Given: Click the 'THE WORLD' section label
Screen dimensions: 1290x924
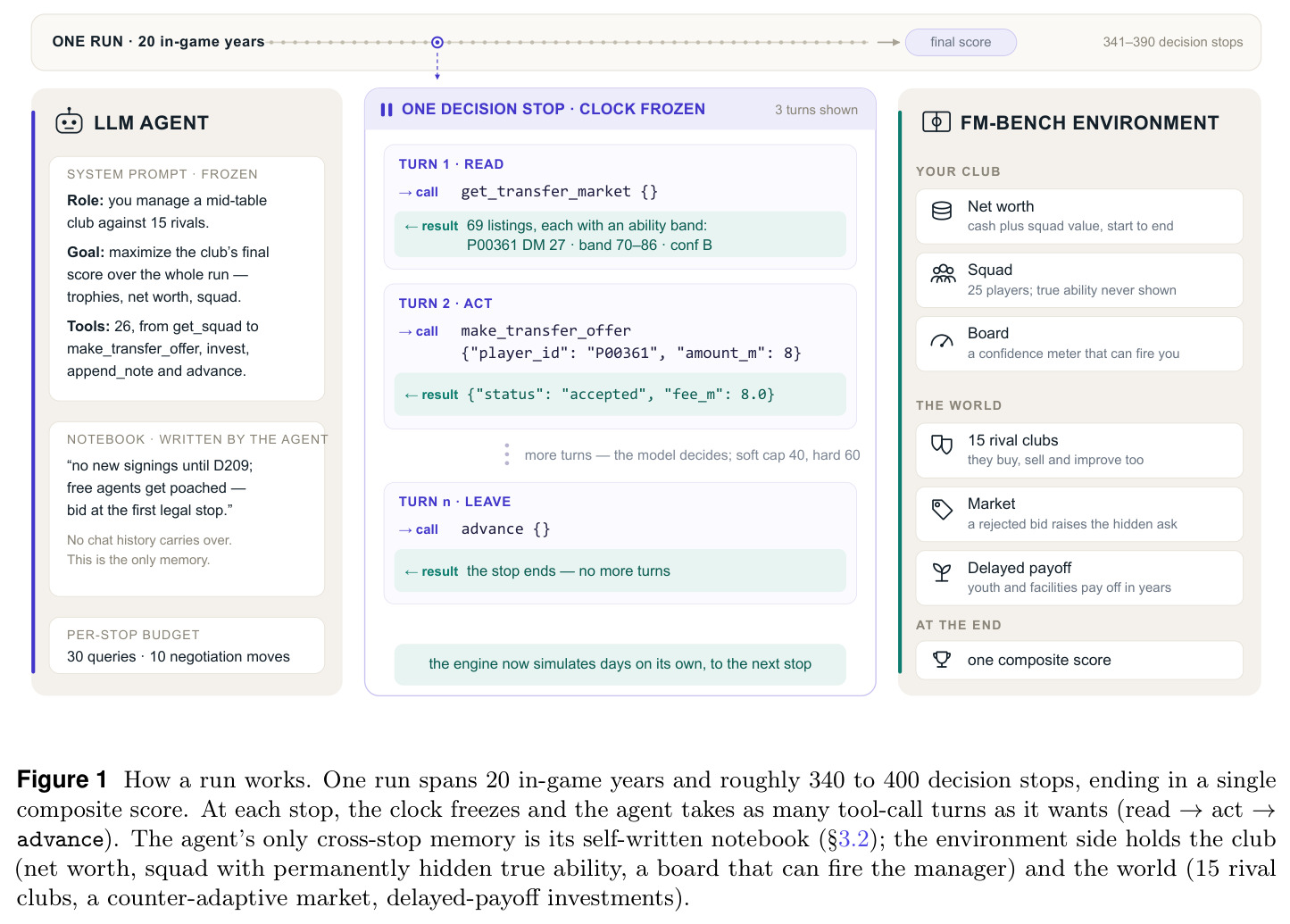Looking at the screenshot, I should pos(959,405).
